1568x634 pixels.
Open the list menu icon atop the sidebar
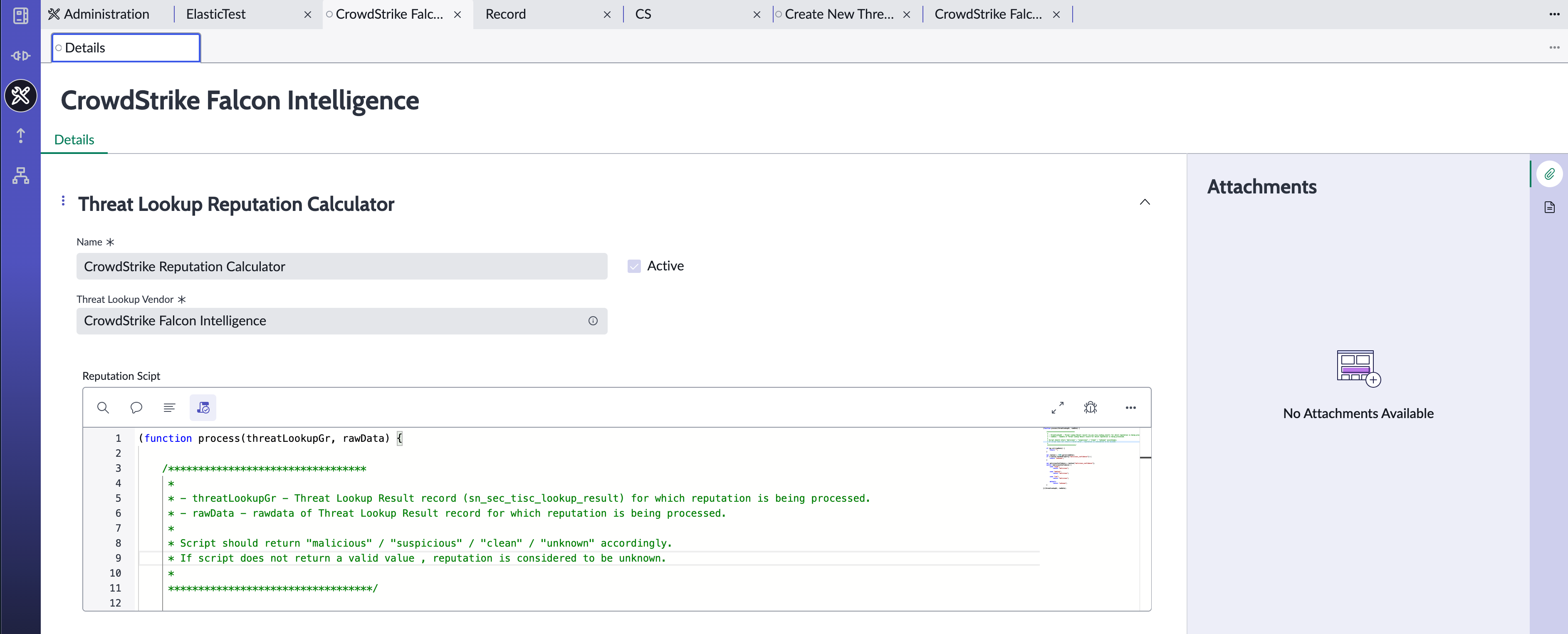(21, 15)
